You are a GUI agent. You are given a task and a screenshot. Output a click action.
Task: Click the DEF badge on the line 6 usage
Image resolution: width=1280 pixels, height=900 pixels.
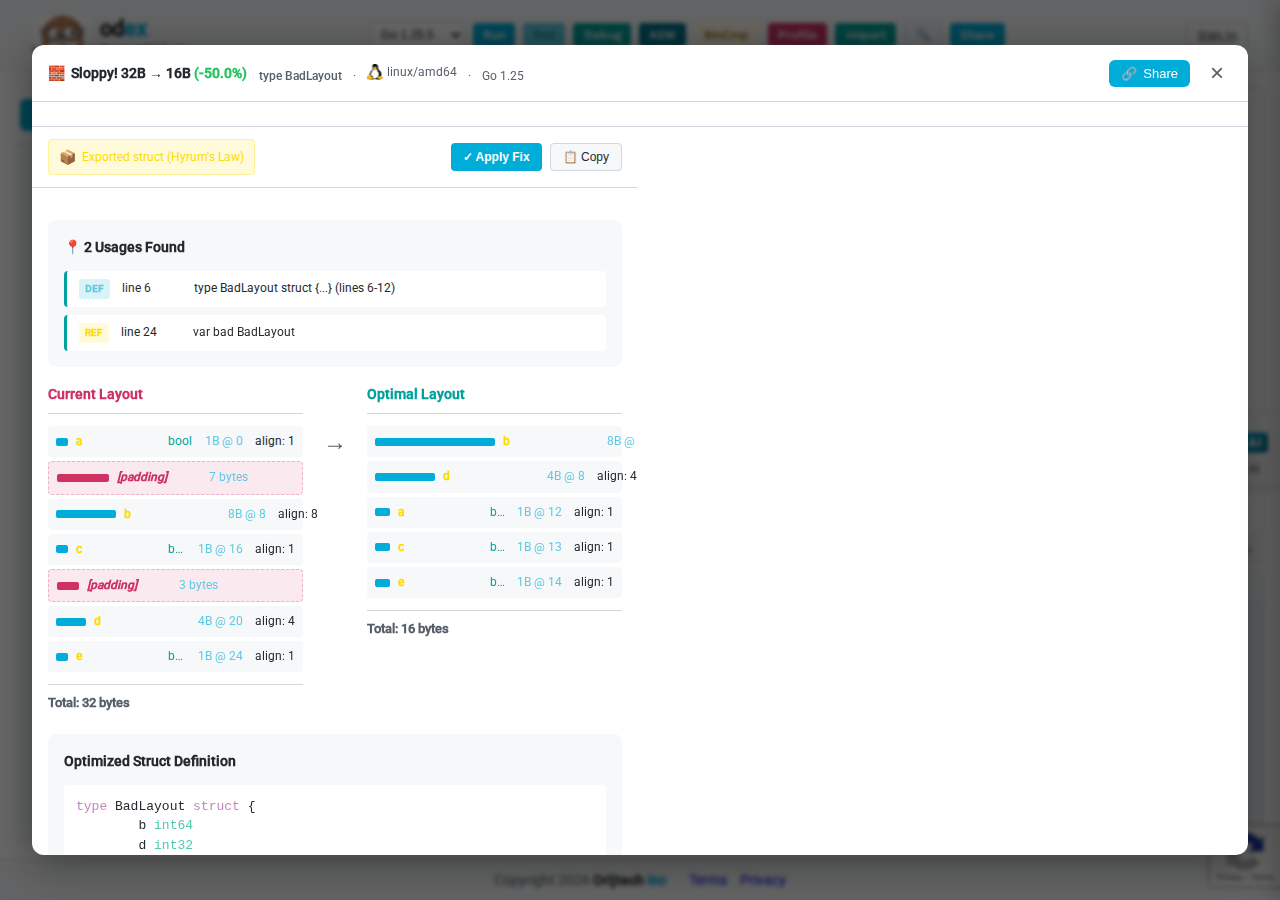point(93,288)
